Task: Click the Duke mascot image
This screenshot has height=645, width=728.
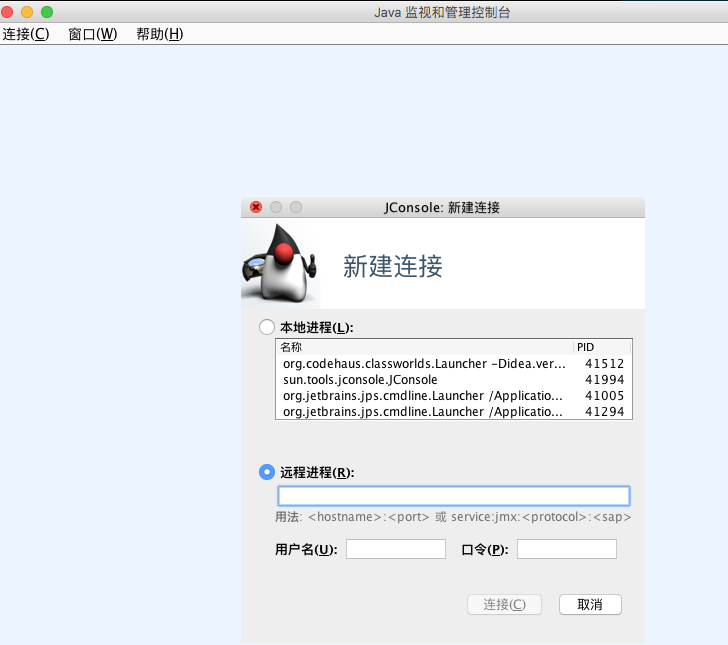Action: [x=280, y=263]
